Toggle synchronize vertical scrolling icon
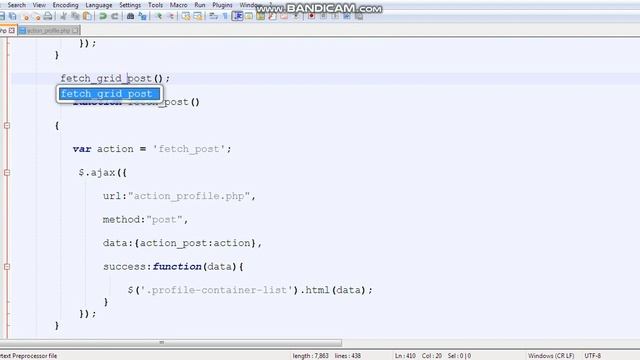Screen dimensions: 640x360 (186, 16)
